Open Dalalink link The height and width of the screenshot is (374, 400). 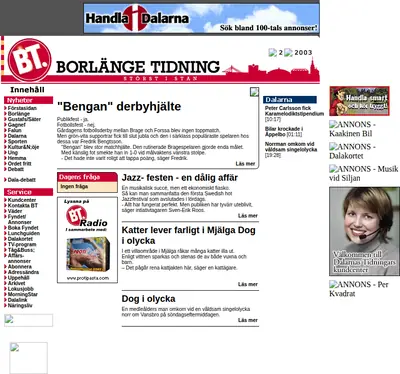18,300
